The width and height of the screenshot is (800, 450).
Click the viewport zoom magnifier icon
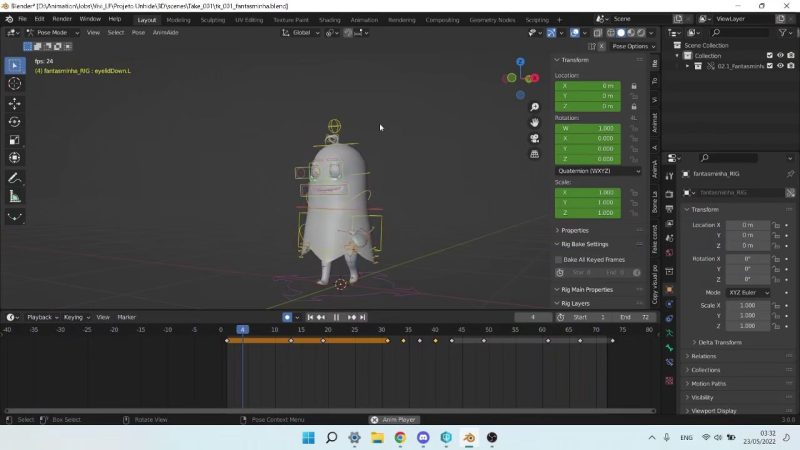tap(536, 107)
